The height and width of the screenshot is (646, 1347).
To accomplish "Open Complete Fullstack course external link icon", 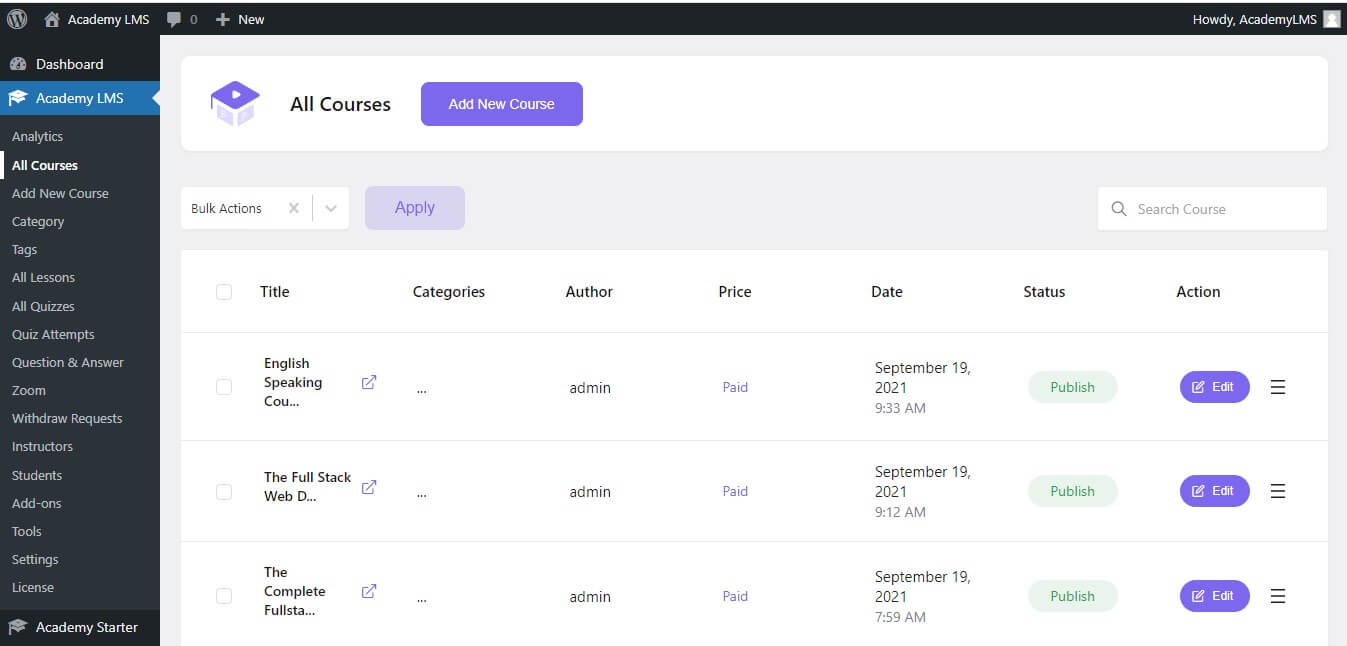I will [x=369, y=591].
